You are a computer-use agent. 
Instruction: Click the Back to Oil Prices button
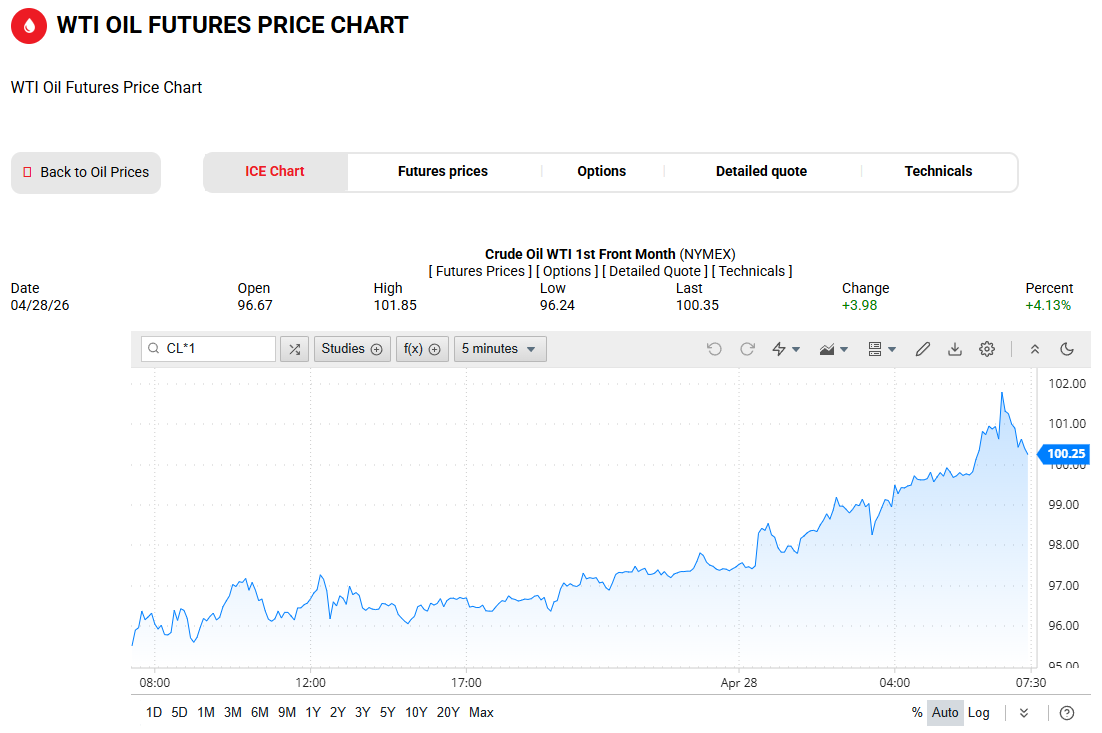tap(86, 172)
